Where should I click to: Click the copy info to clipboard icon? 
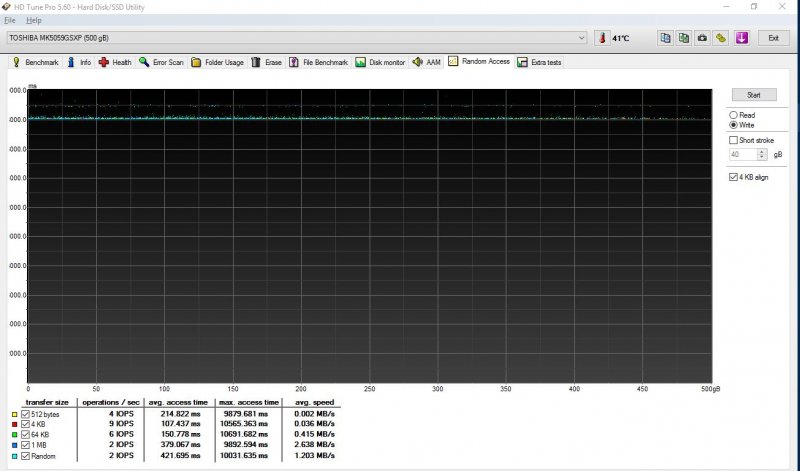coord(665,38)
